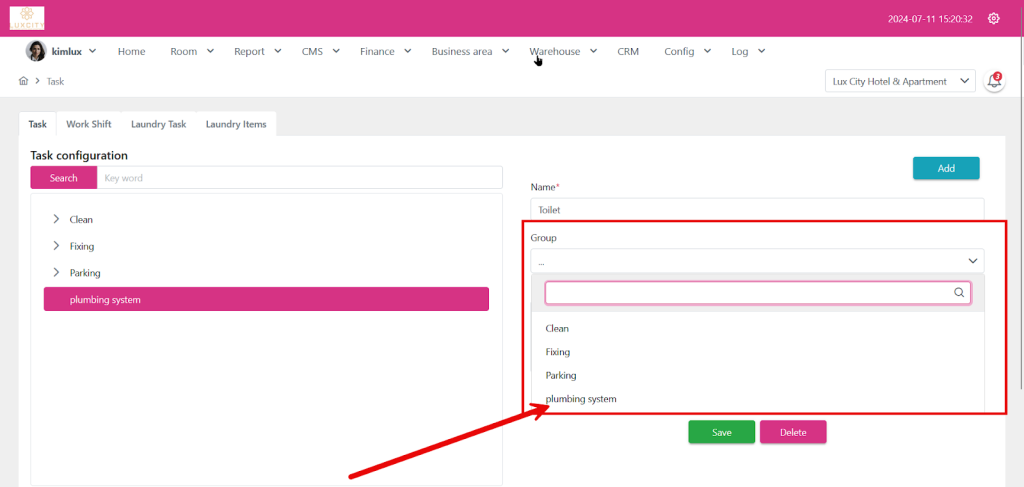
Task: Click the Key word search field
Action: (x=299, y=178)
